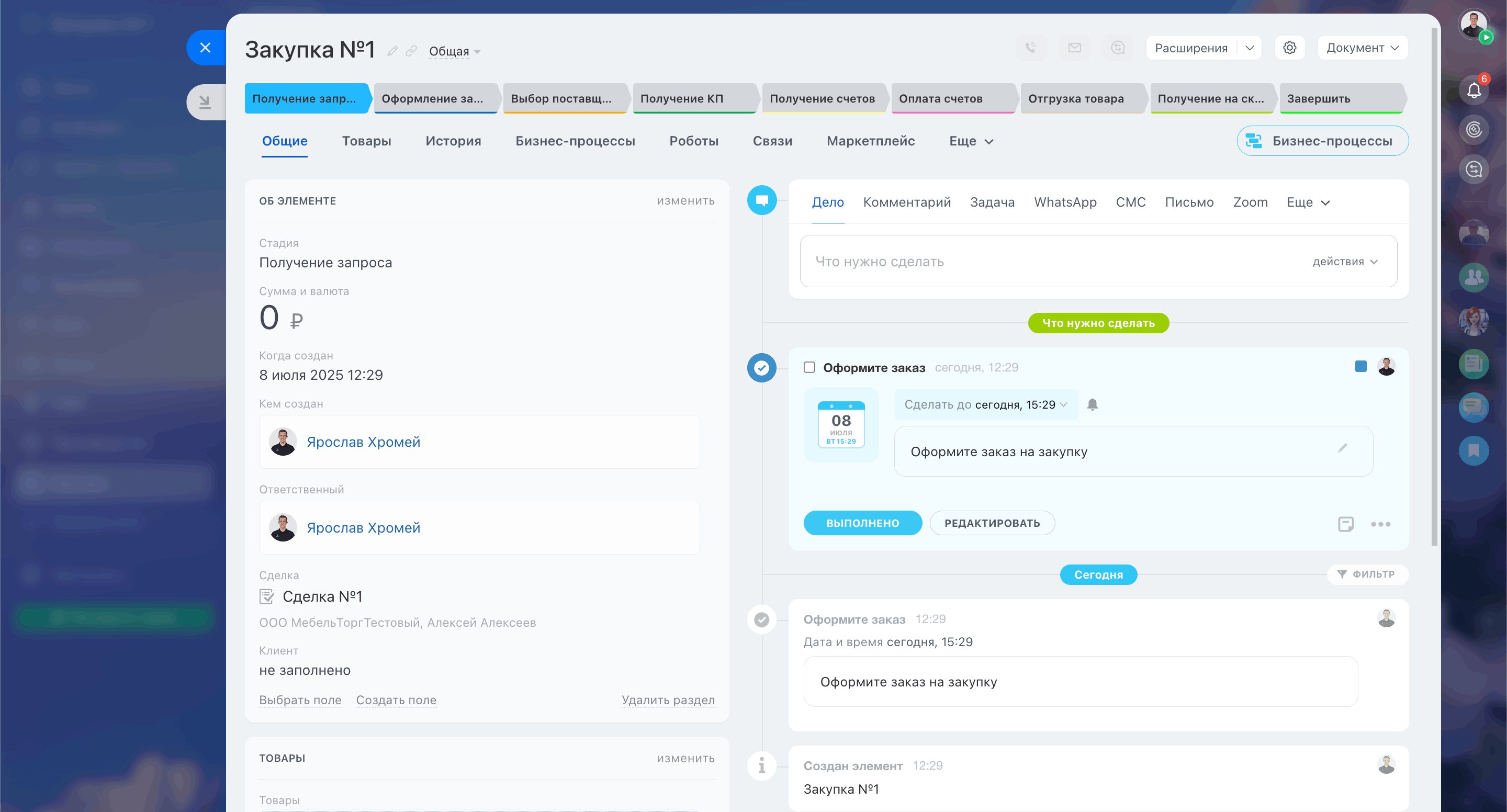The image size is (1507, 812).
Task: Click bell reminder icon beside deadline
Action: click(x=1092, y=404)
